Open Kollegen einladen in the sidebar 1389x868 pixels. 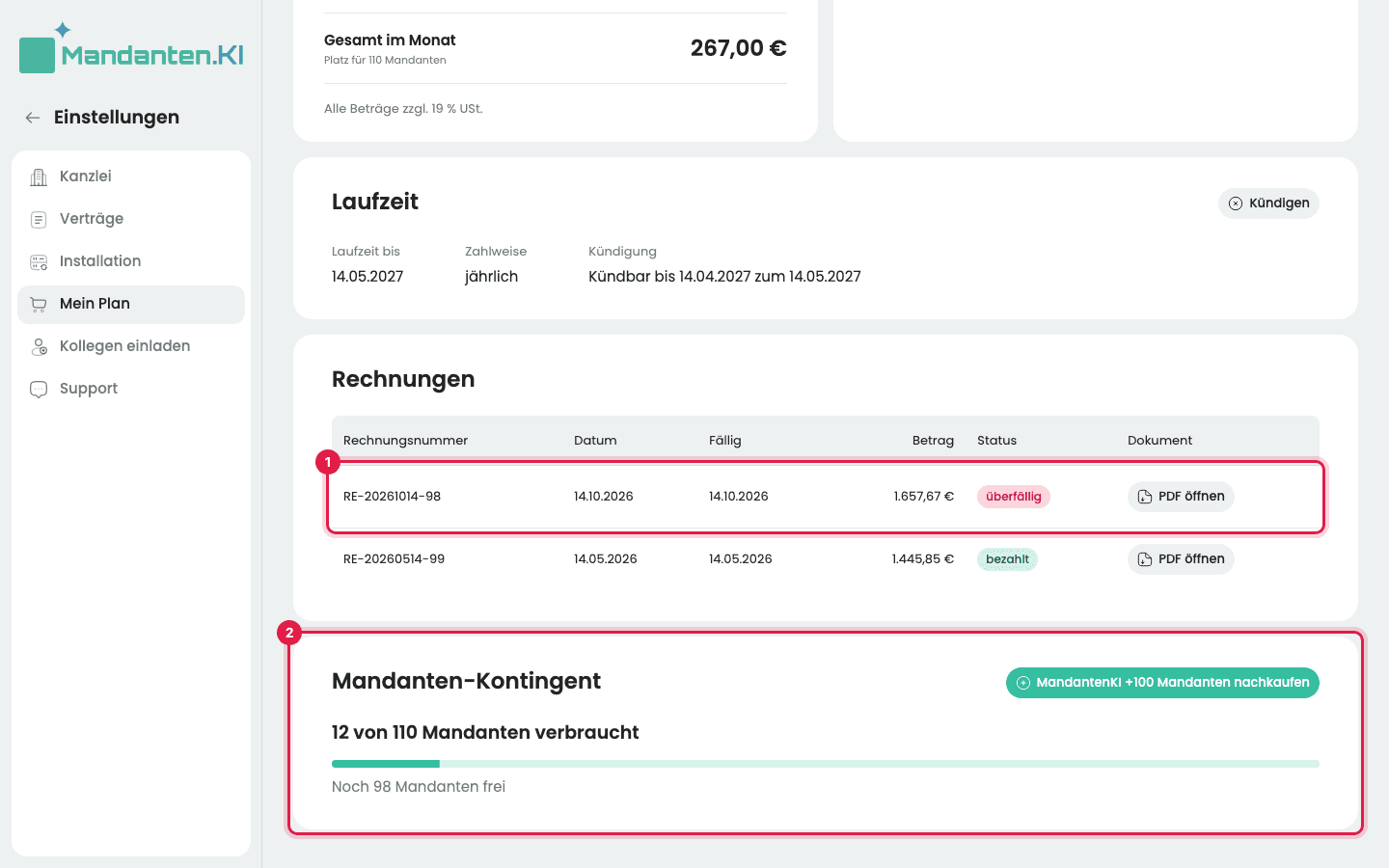pos(131,346)
